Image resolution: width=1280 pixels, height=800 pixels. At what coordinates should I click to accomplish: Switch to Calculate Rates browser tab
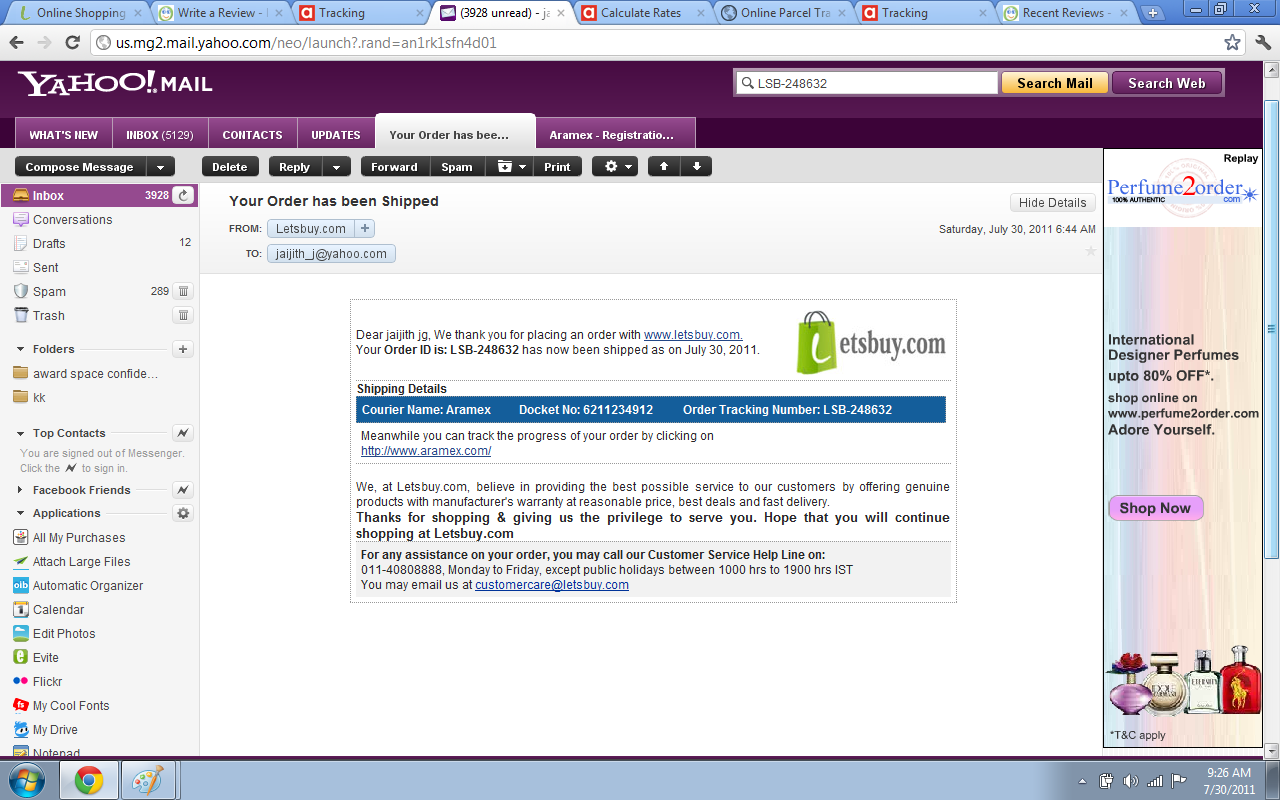(x=640, y=13)
